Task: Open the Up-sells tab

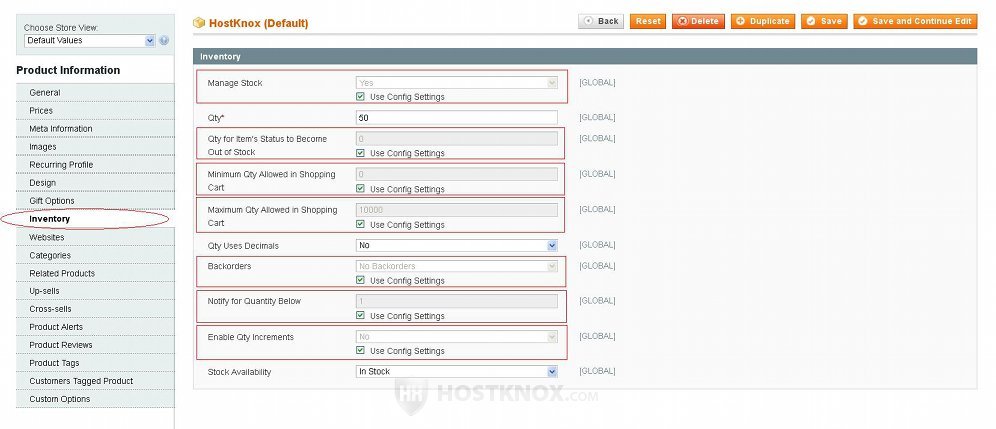Action: [95, 291]
